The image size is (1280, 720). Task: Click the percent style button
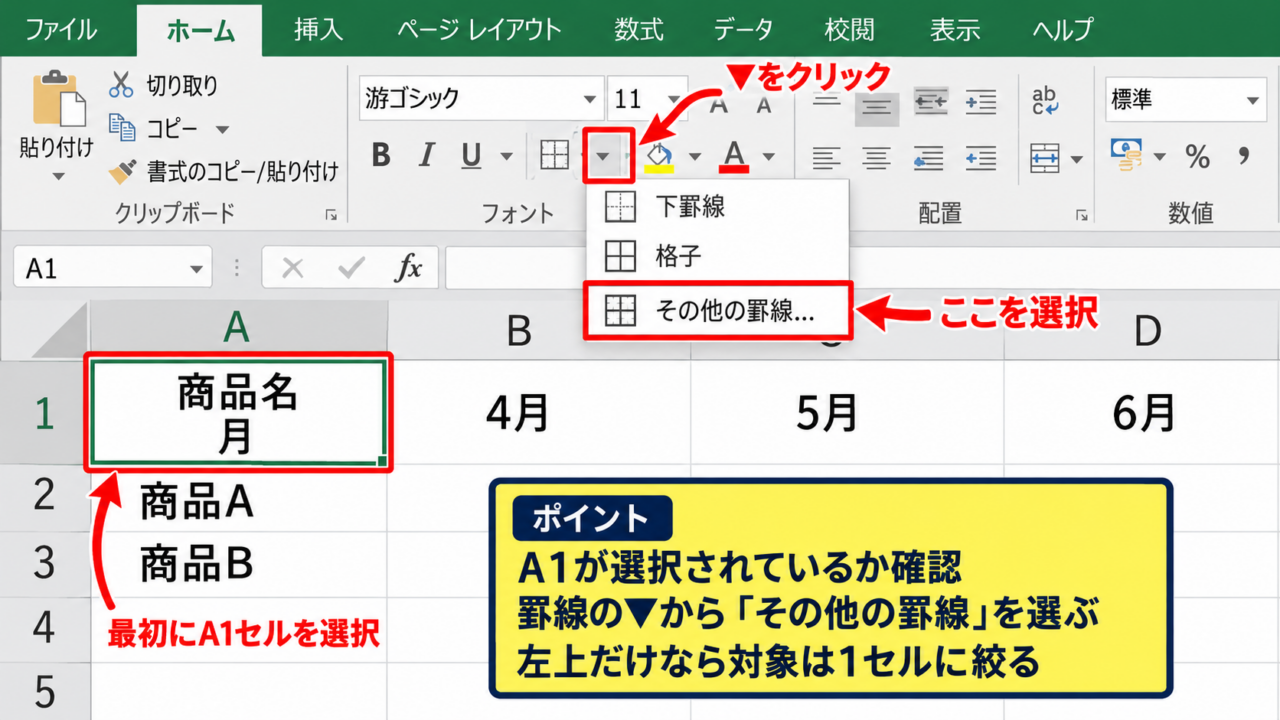(x=1197, y=156)
